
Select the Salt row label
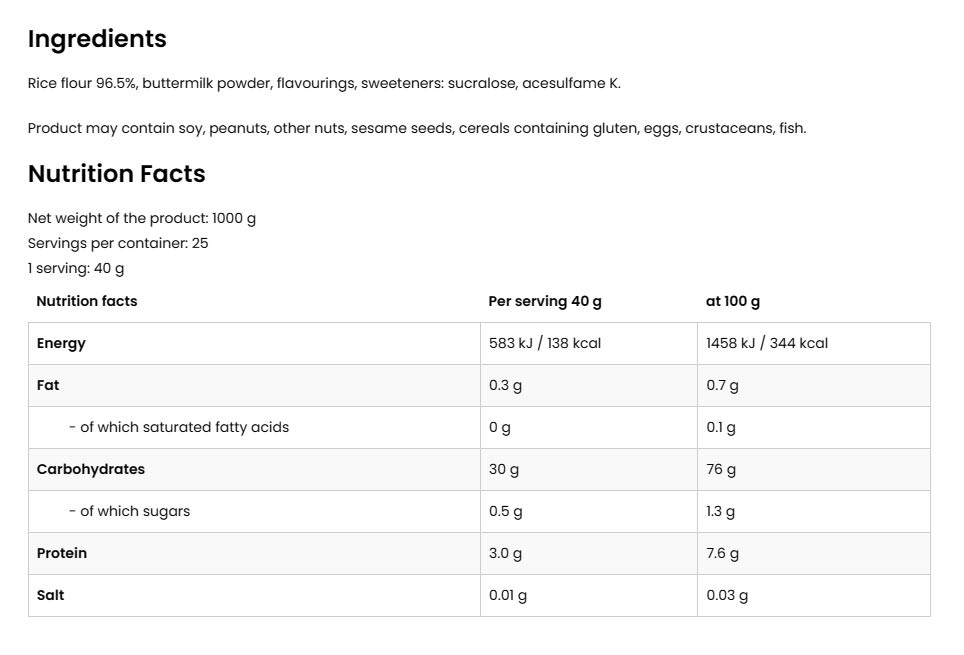(50, 595)
